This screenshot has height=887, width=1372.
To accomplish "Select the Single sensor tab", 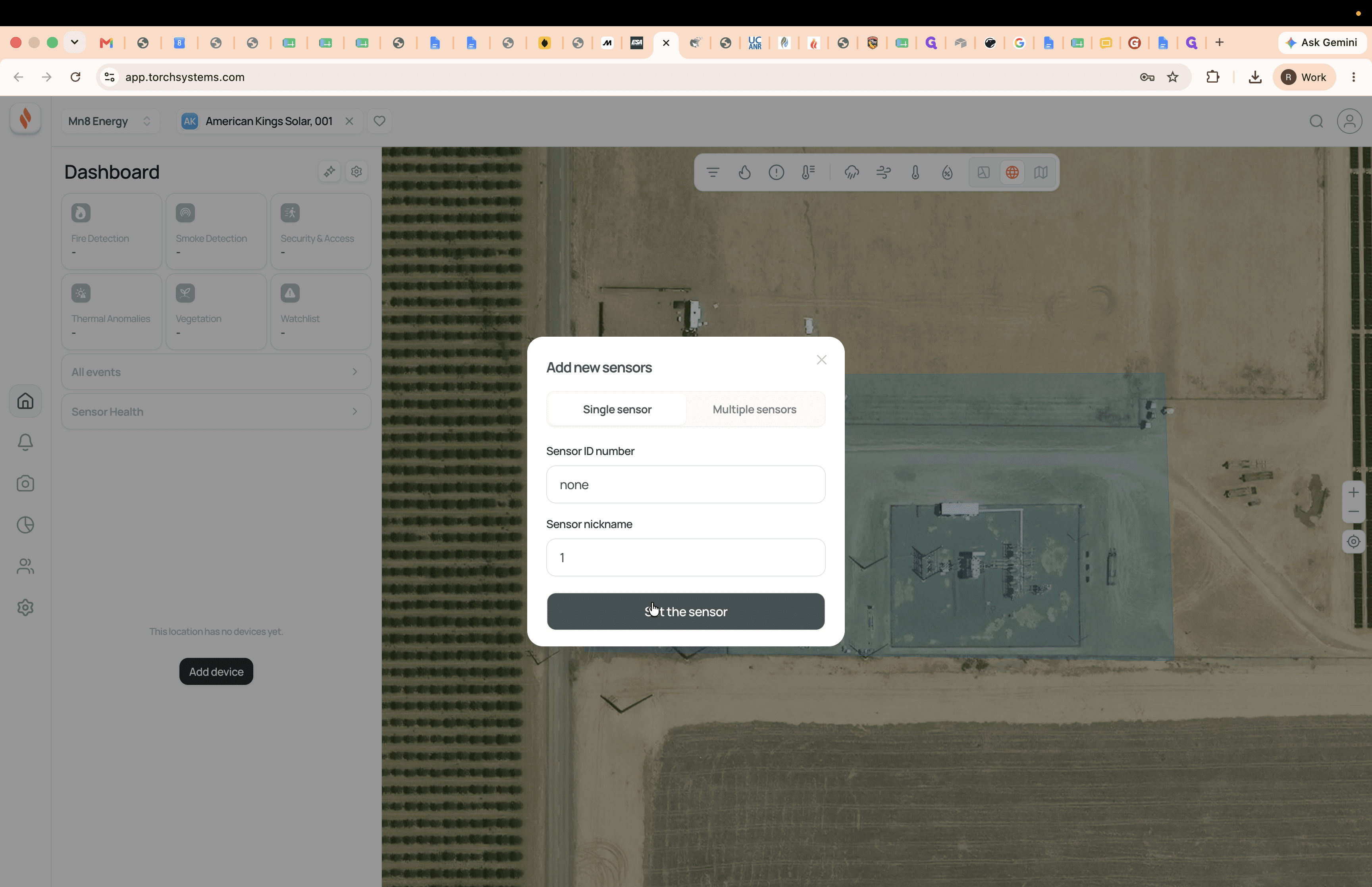I will [x=617, y=409].
